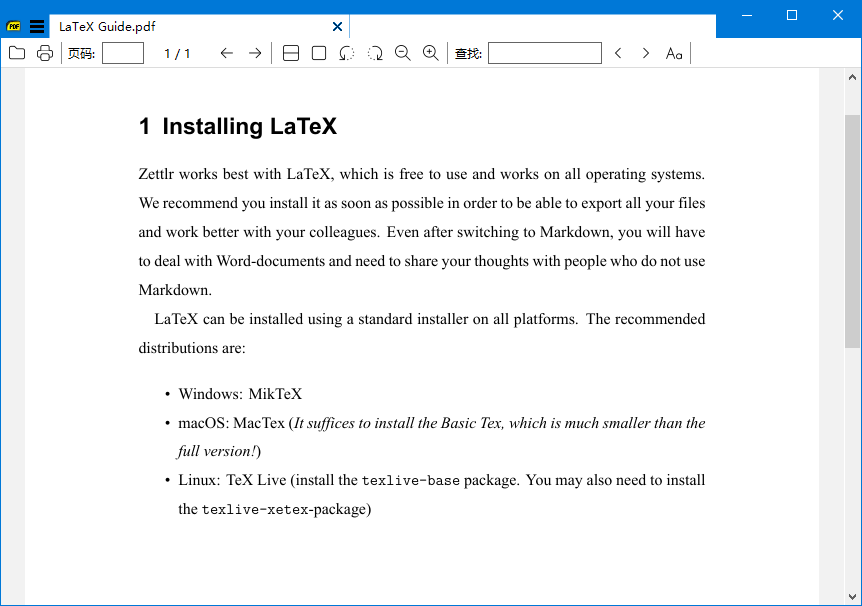Screen dimensions: 862x606
Task: Click the SumatraPDF logo icon
Action: click(x=14, y=26)
